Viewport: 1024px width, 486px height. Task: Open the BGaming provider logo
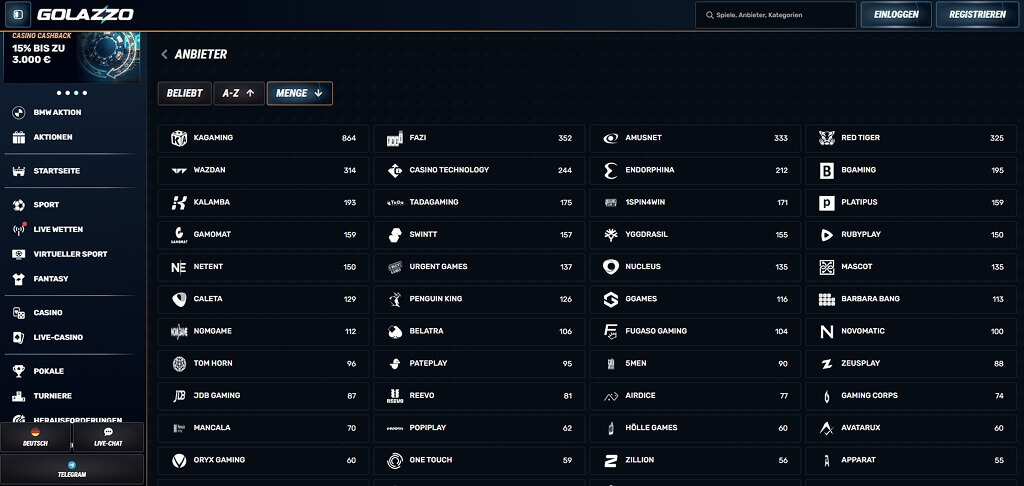coord(827,170)
